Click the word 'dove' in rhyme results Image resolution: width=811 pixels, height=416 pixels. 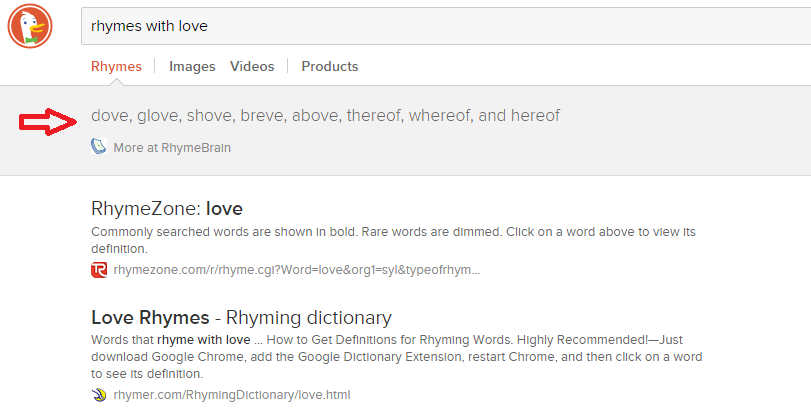pos(110,116)
